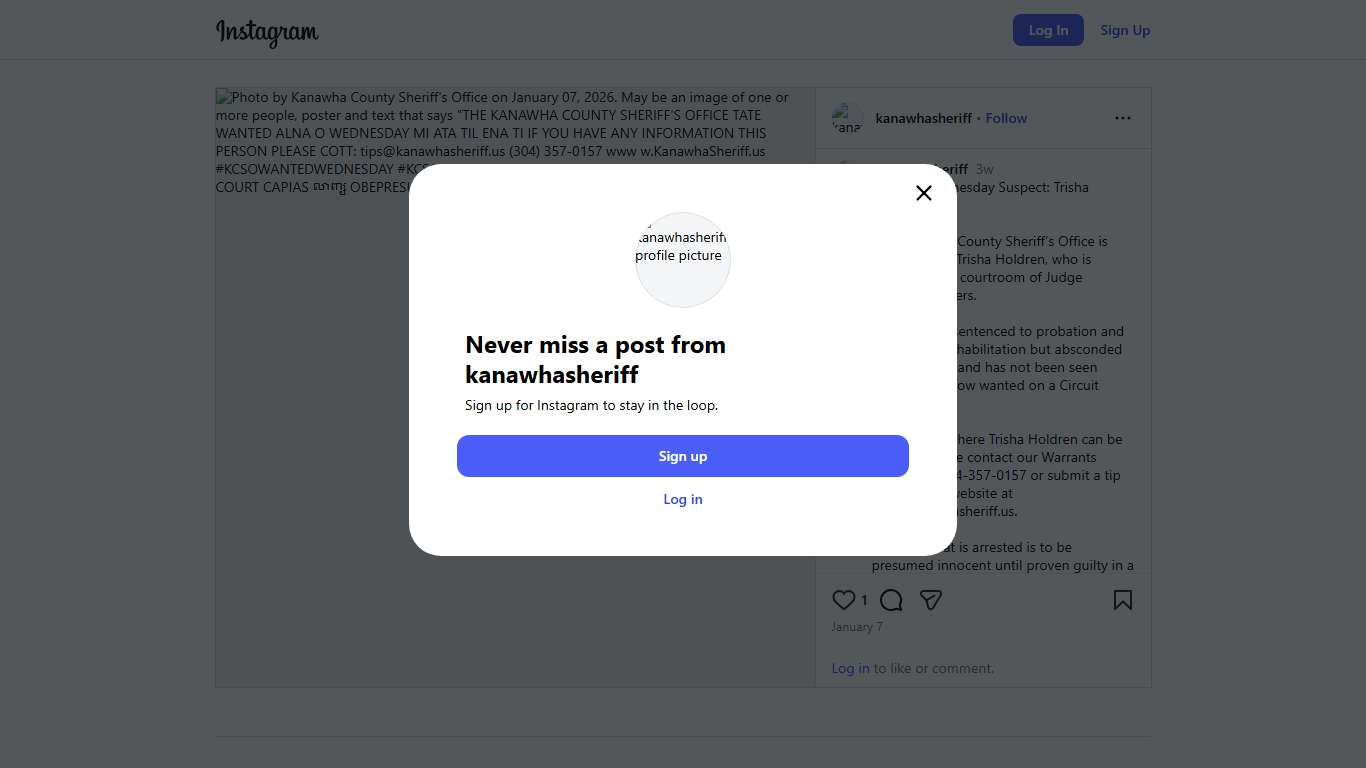Image resolution: width=1366 pixels, height=768 pixels.
Task: Click 'Log in' to like or comment
Action: [850, 668]
